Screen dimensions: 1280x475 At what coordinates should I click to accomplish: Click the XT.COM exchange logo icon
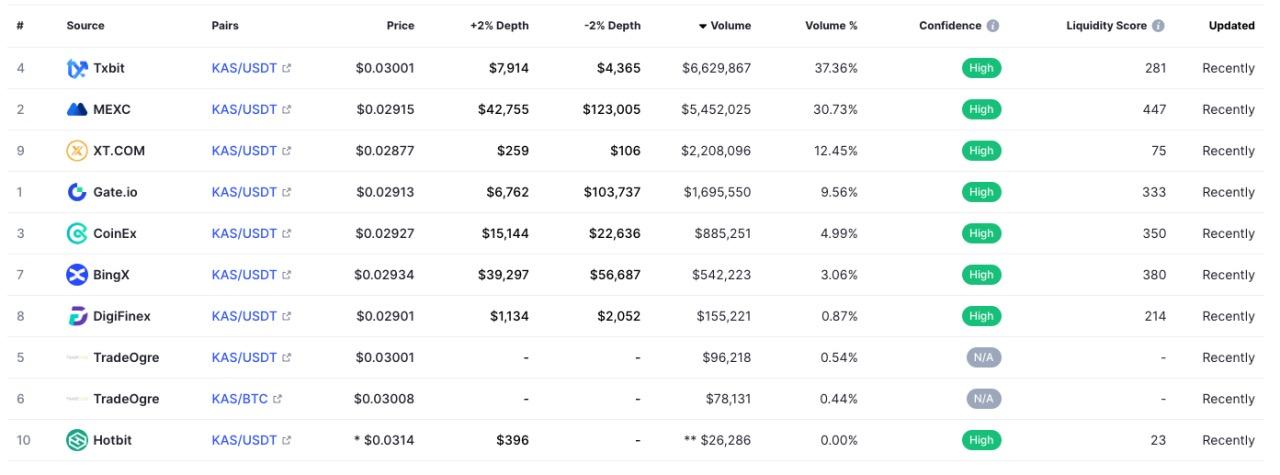(77, 151)
